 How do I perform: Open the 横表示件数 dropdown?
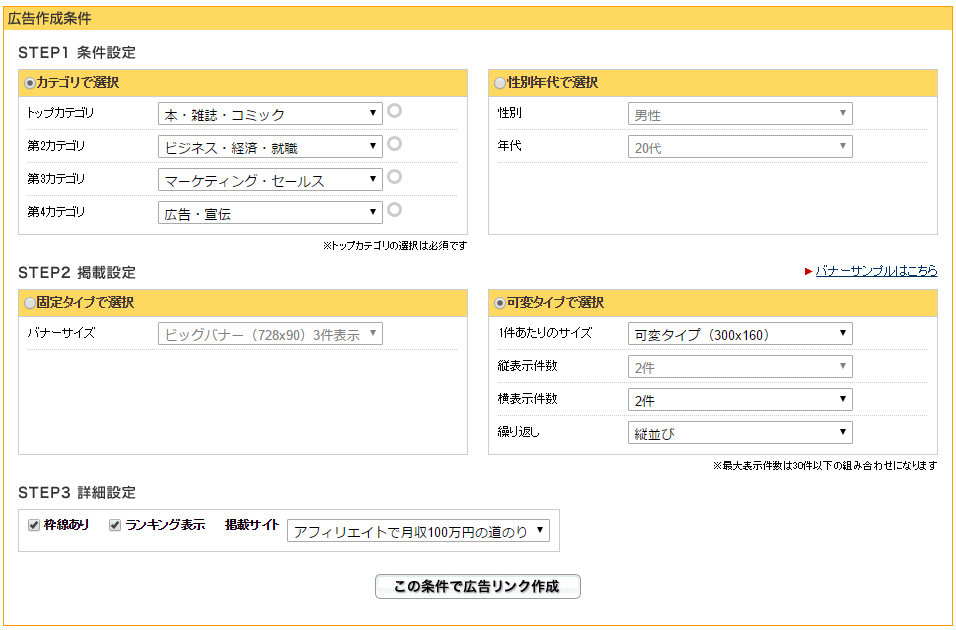coord(740,399)
